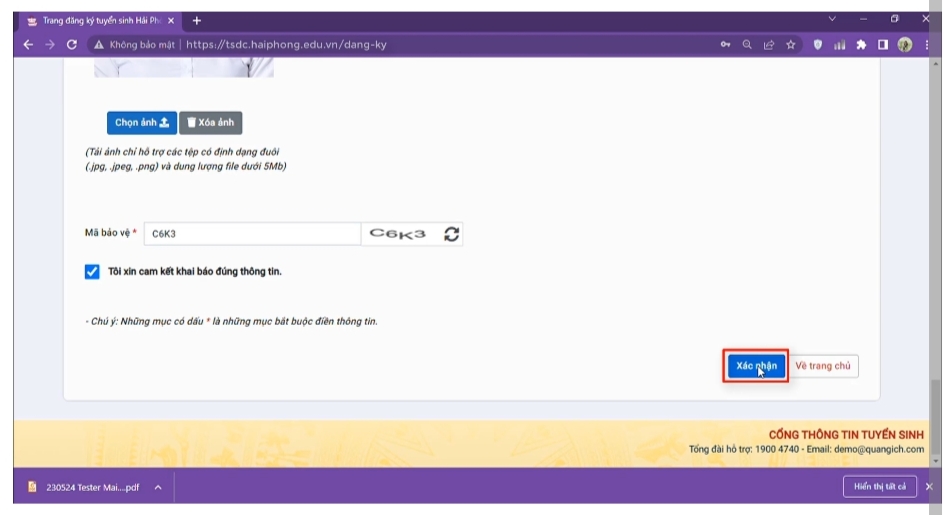This screenshot has width=950, height=515.
Task: Open the browser extensions puzzle icon
Action: (861, 44)
